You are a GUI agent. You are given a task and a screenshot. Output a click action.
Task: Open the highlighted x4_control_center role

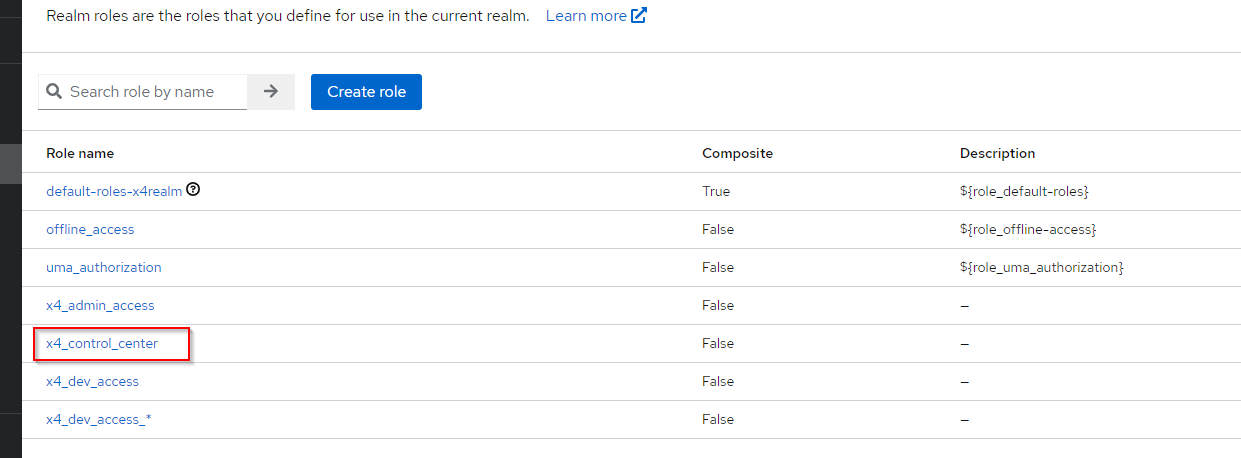point(102,343)
